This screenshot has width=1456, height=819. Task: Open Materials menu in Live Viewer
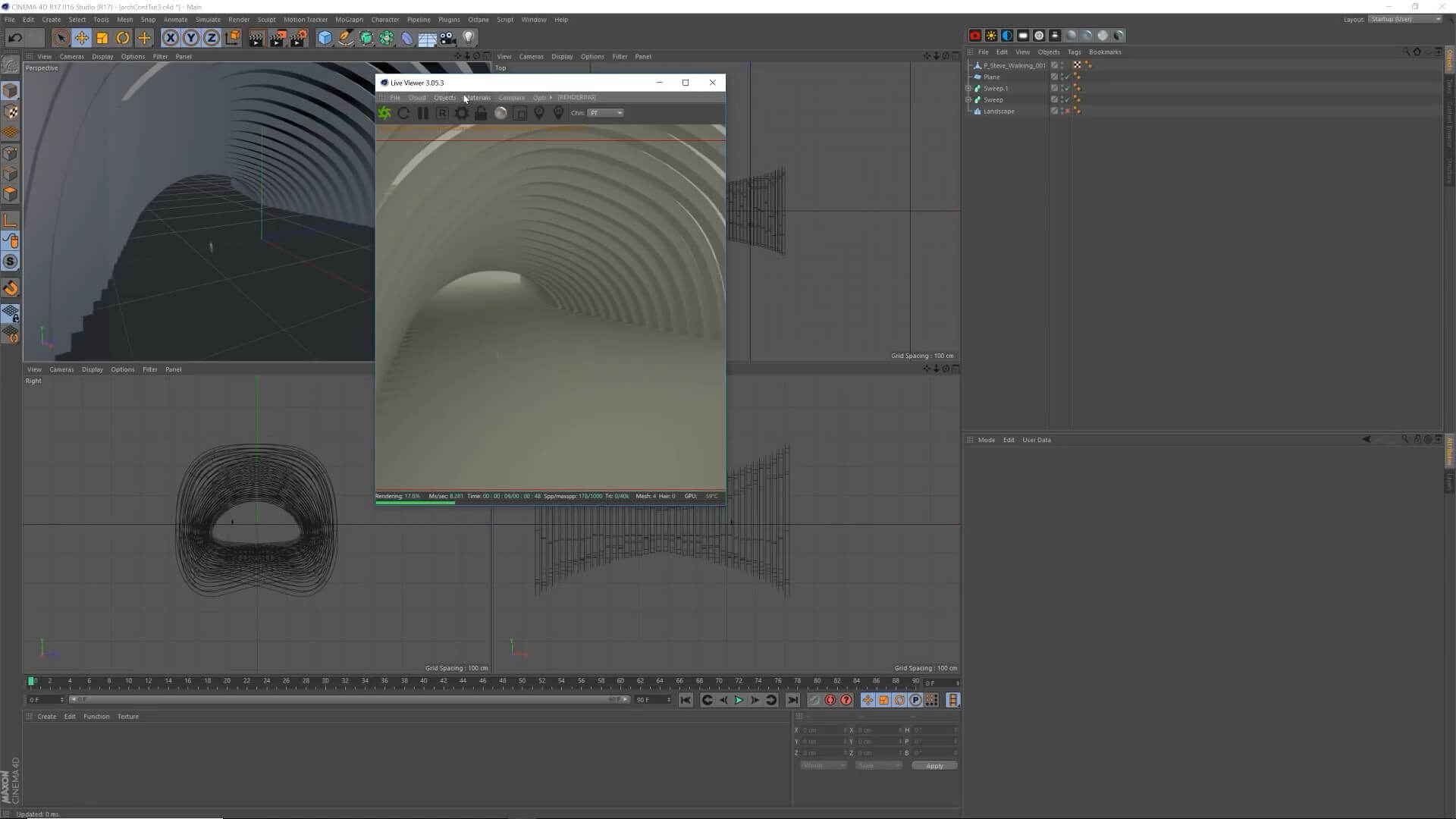pyautogui.click(x=477, y=98)
